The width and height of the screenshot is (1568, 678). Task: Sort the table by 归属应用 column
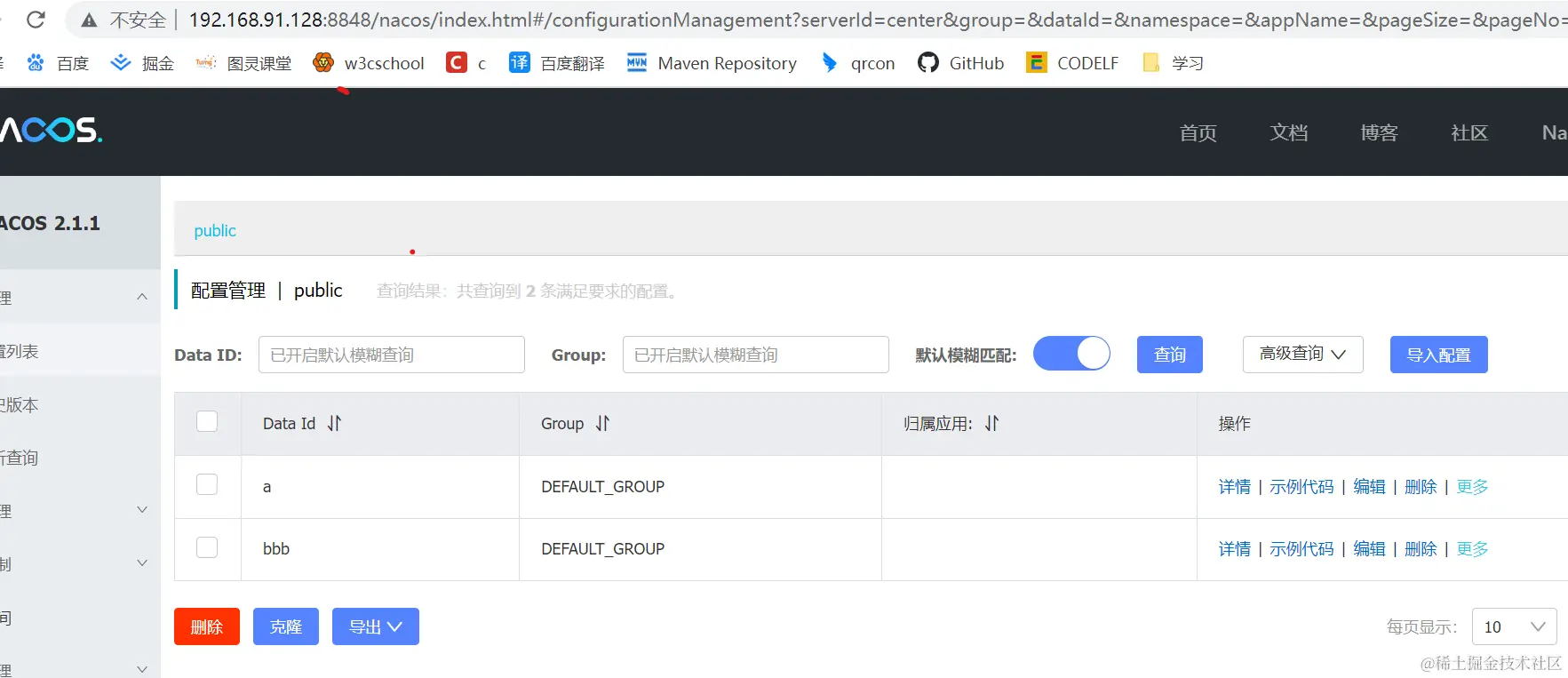[x=991, y=424]
